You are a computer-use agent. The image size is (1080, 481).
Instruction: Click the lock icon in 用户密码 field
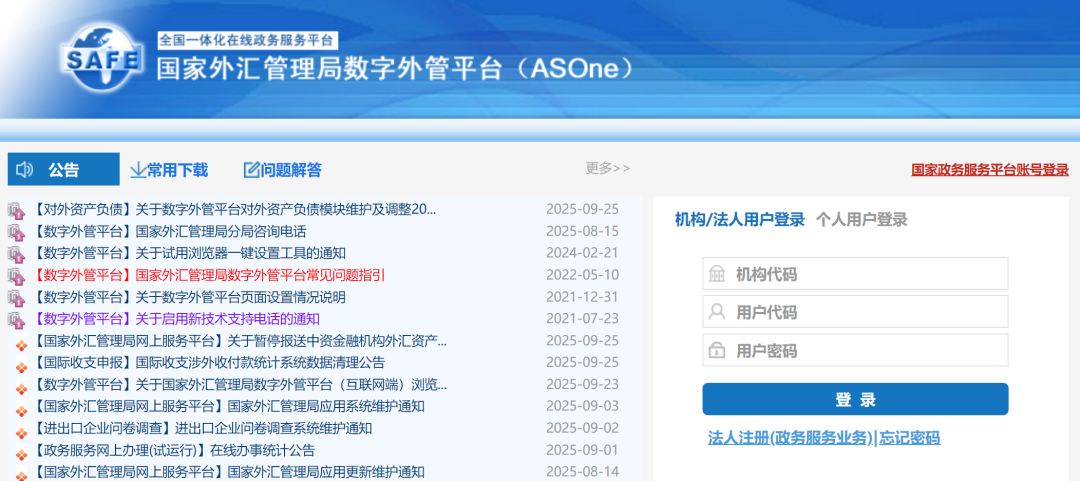tap(717, 350)
